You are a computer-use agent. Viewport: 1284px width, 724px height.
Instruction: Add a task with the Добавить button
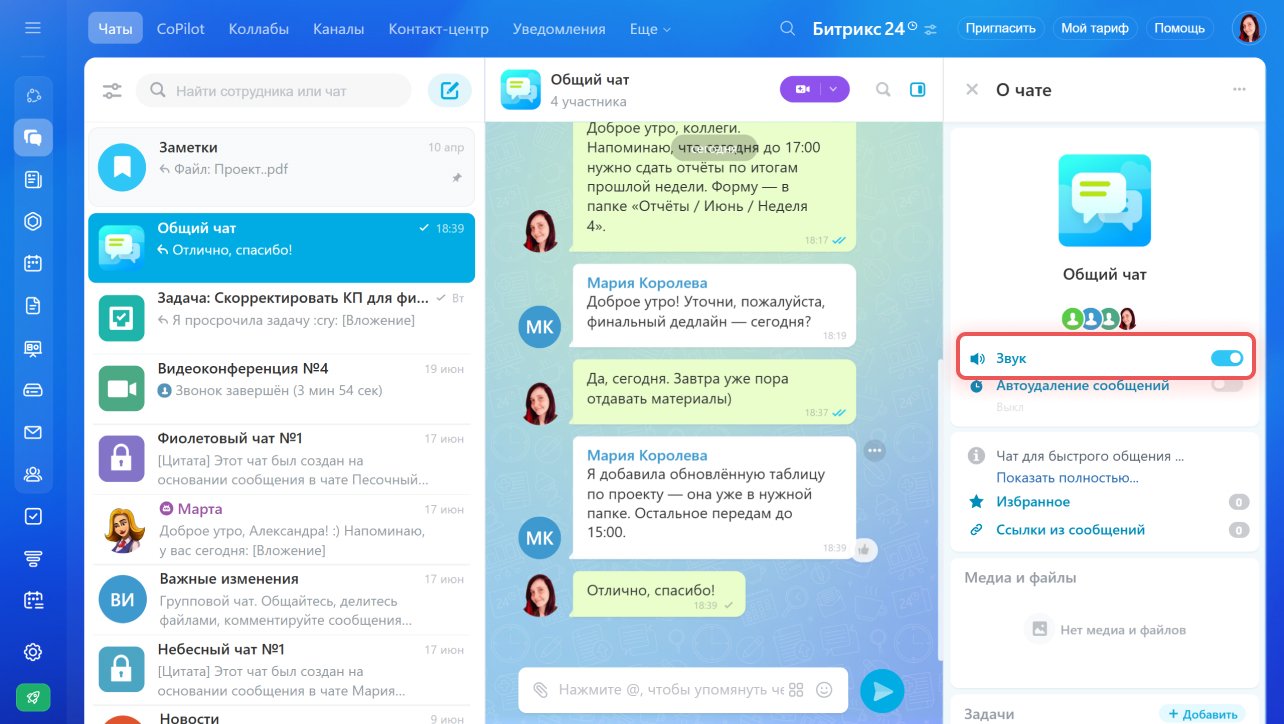coord(1202,714)
